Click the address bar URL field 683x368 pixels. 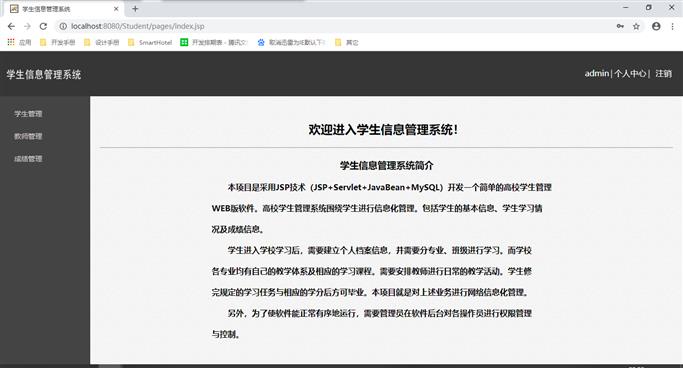pyautogui.click(x=340, y=26)
